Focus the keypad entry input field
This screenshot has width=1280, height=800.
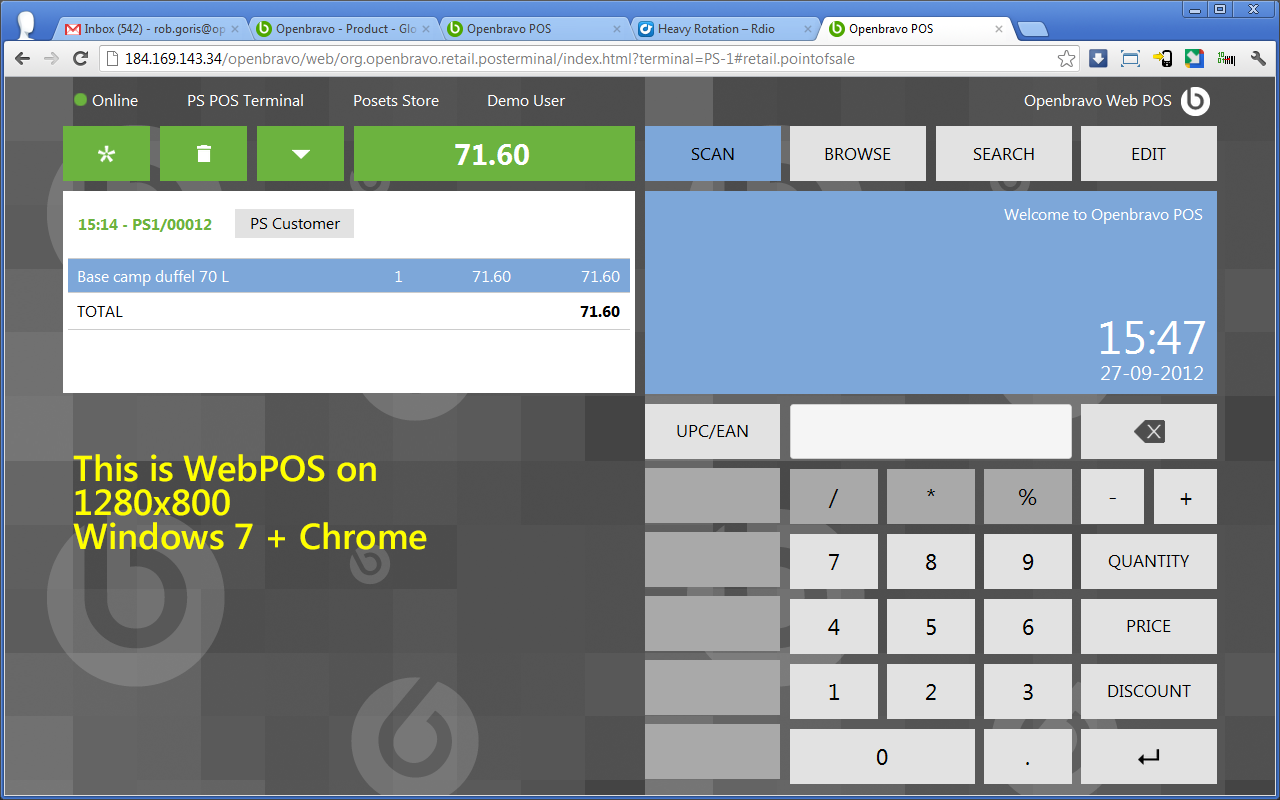point(931,432)
